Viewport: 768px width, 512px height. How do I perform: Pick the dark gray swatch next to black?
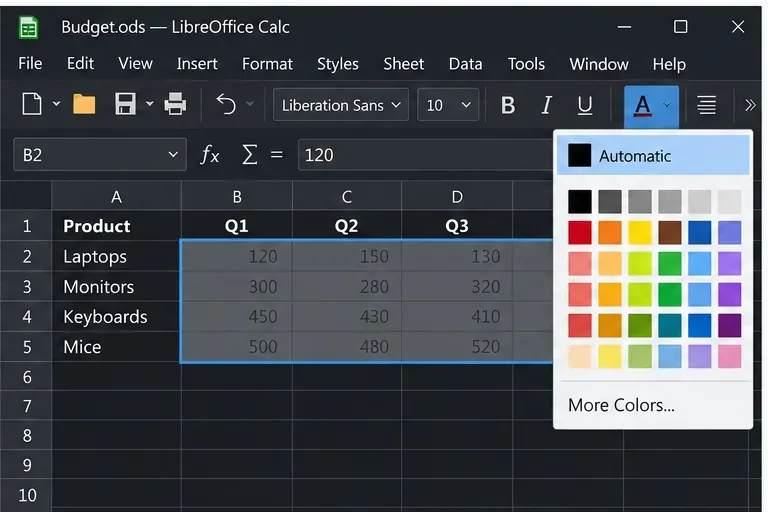(610, 201)
